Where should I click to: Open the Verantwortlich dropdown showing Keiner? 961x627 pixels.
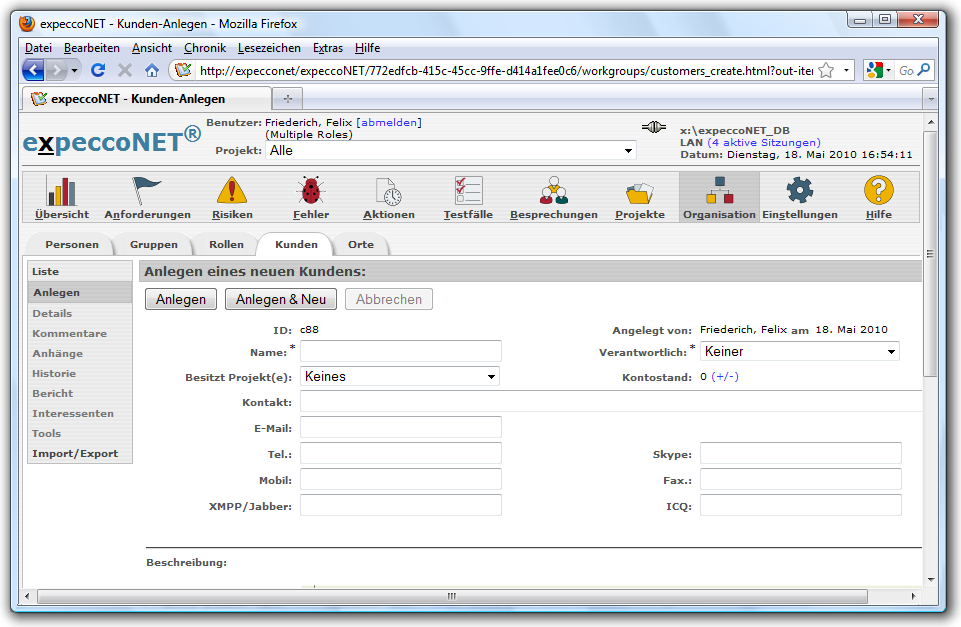(799, 351)
